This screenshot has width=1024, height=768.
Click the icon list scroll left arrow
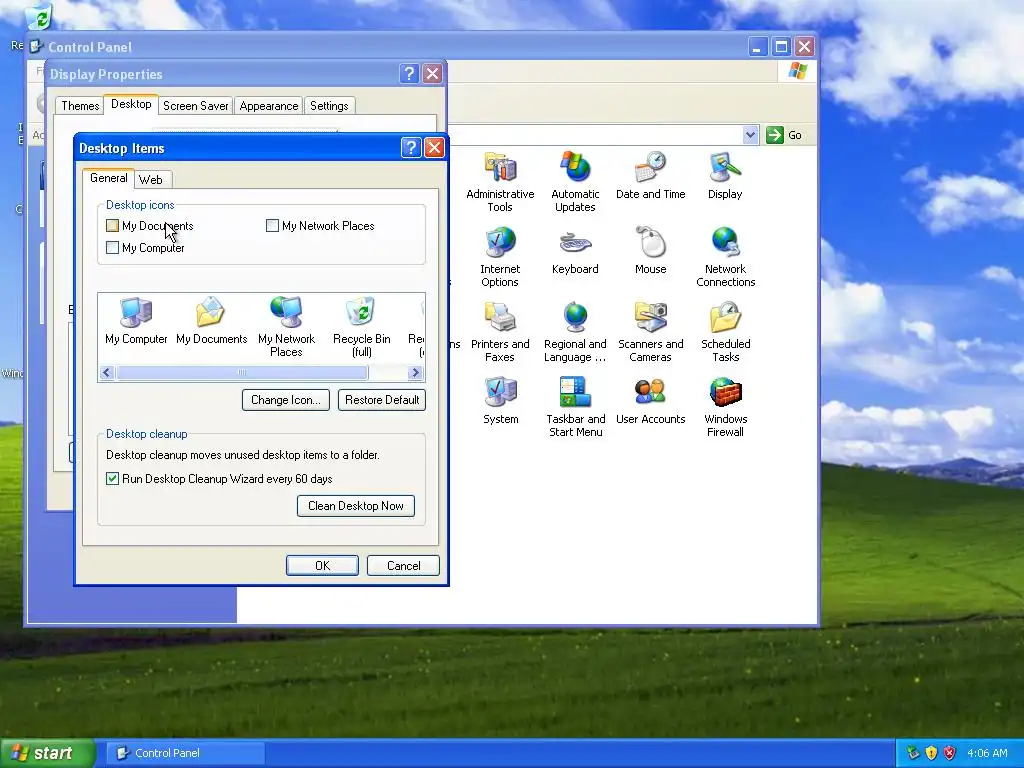(107, 373)
